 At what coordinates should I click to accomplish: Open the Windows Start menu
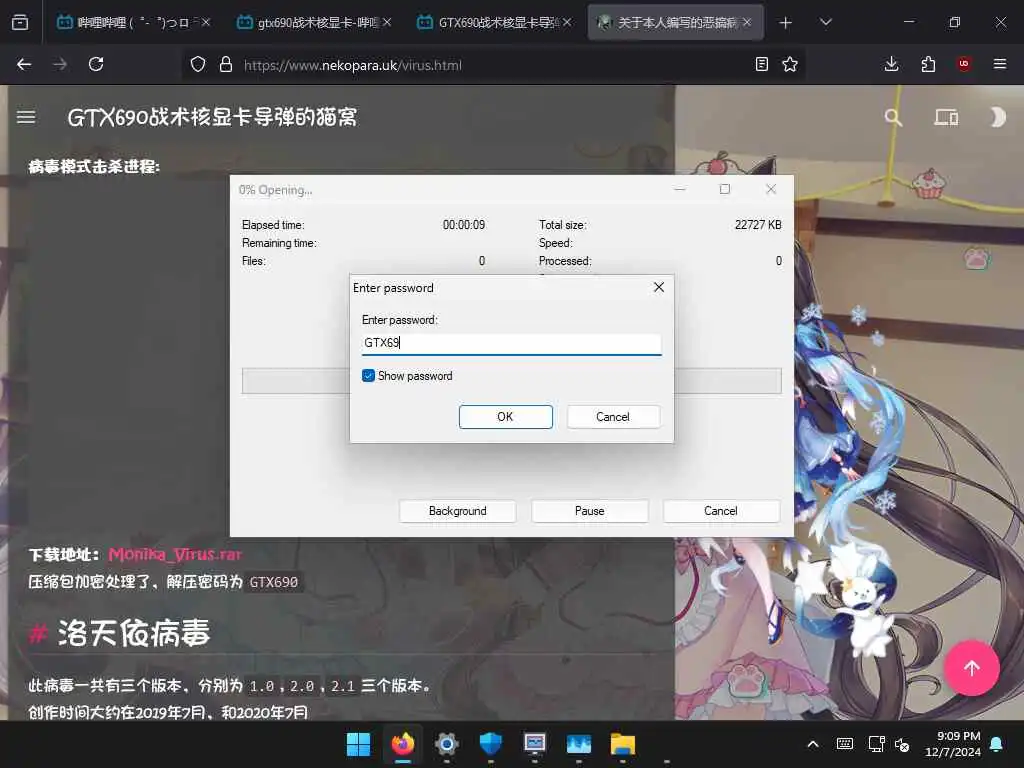358,744
